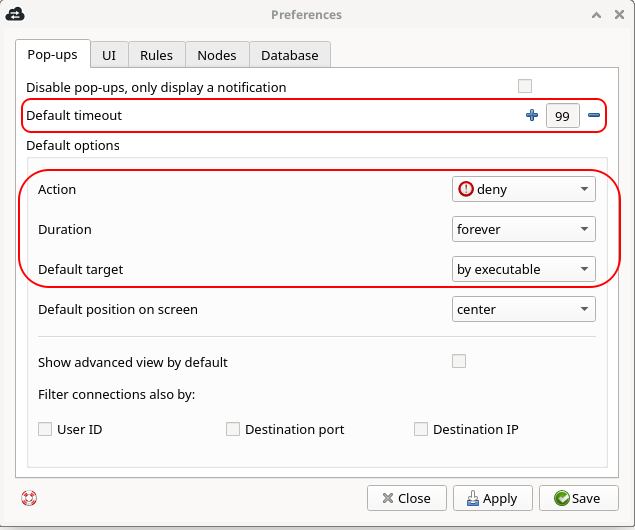Click the OpenSnitch cloud icon in title bar

(x=15, y=15)
